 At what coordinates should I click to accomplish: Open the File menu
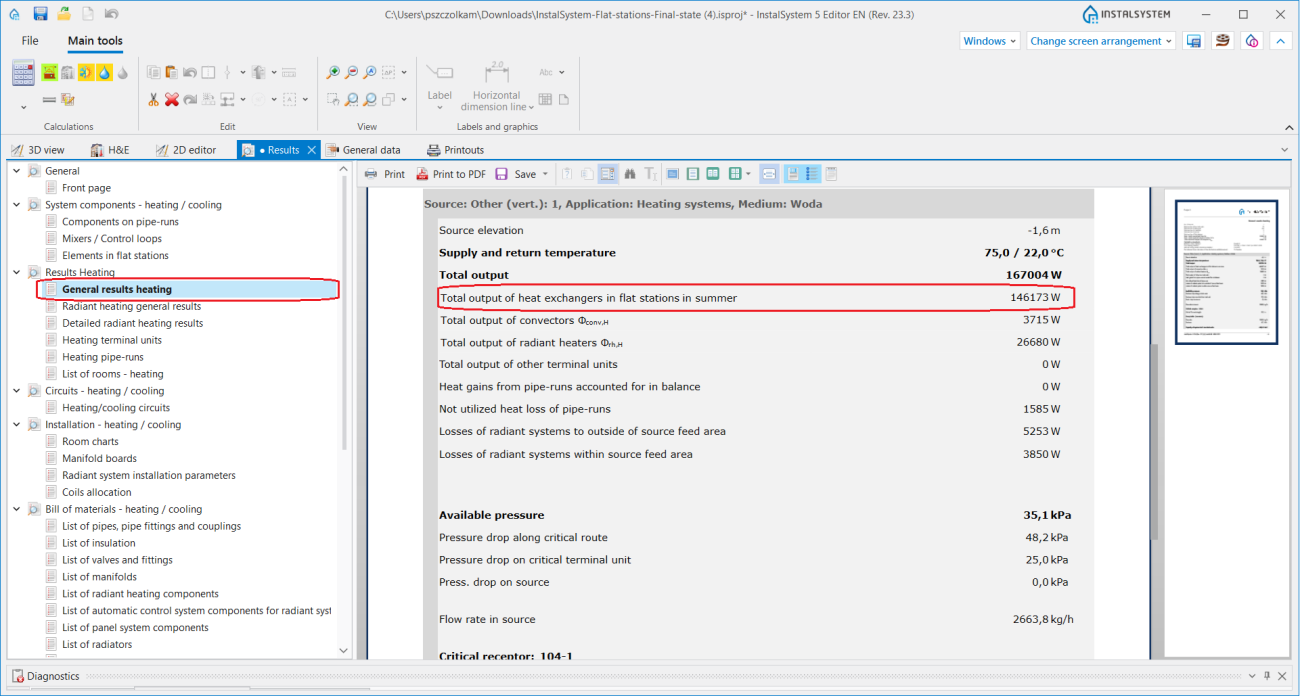click(x=30, y=41)
